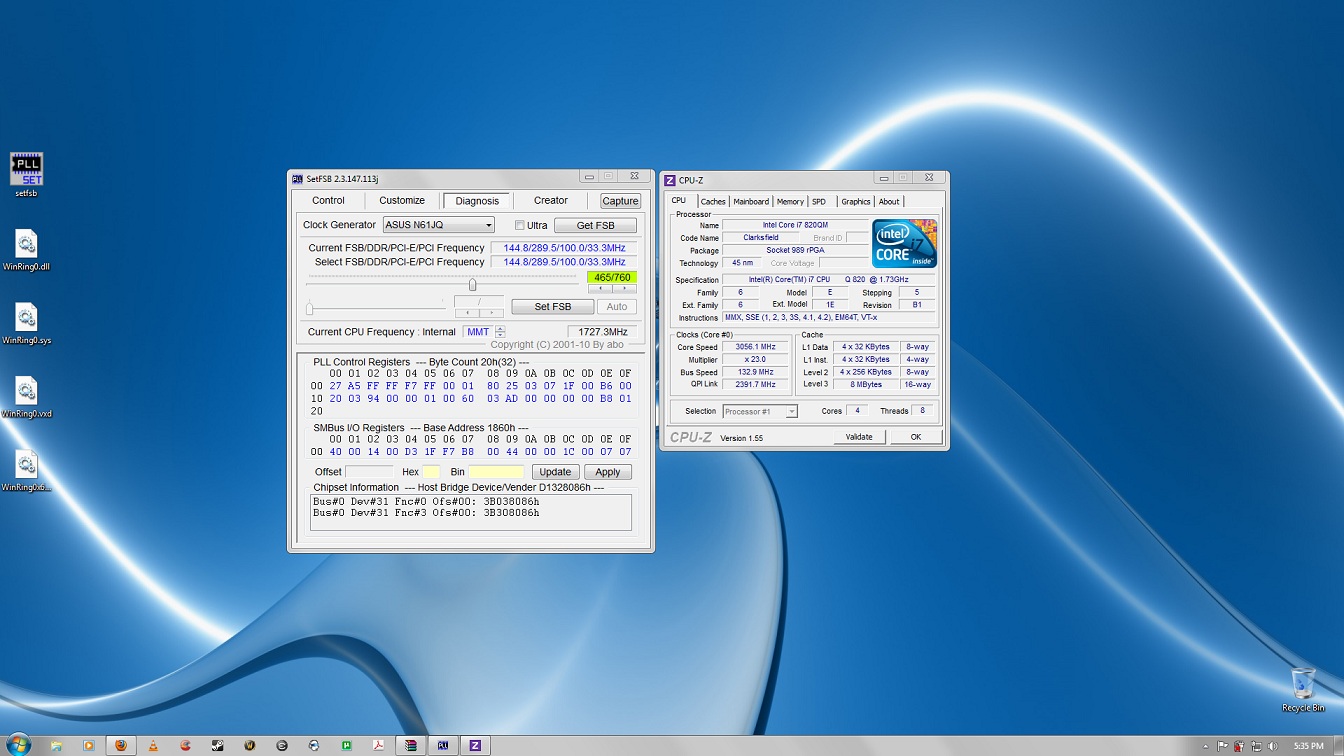
Task: Open the Mainboard tab in CPU-Z
Action: coord(751,202)
